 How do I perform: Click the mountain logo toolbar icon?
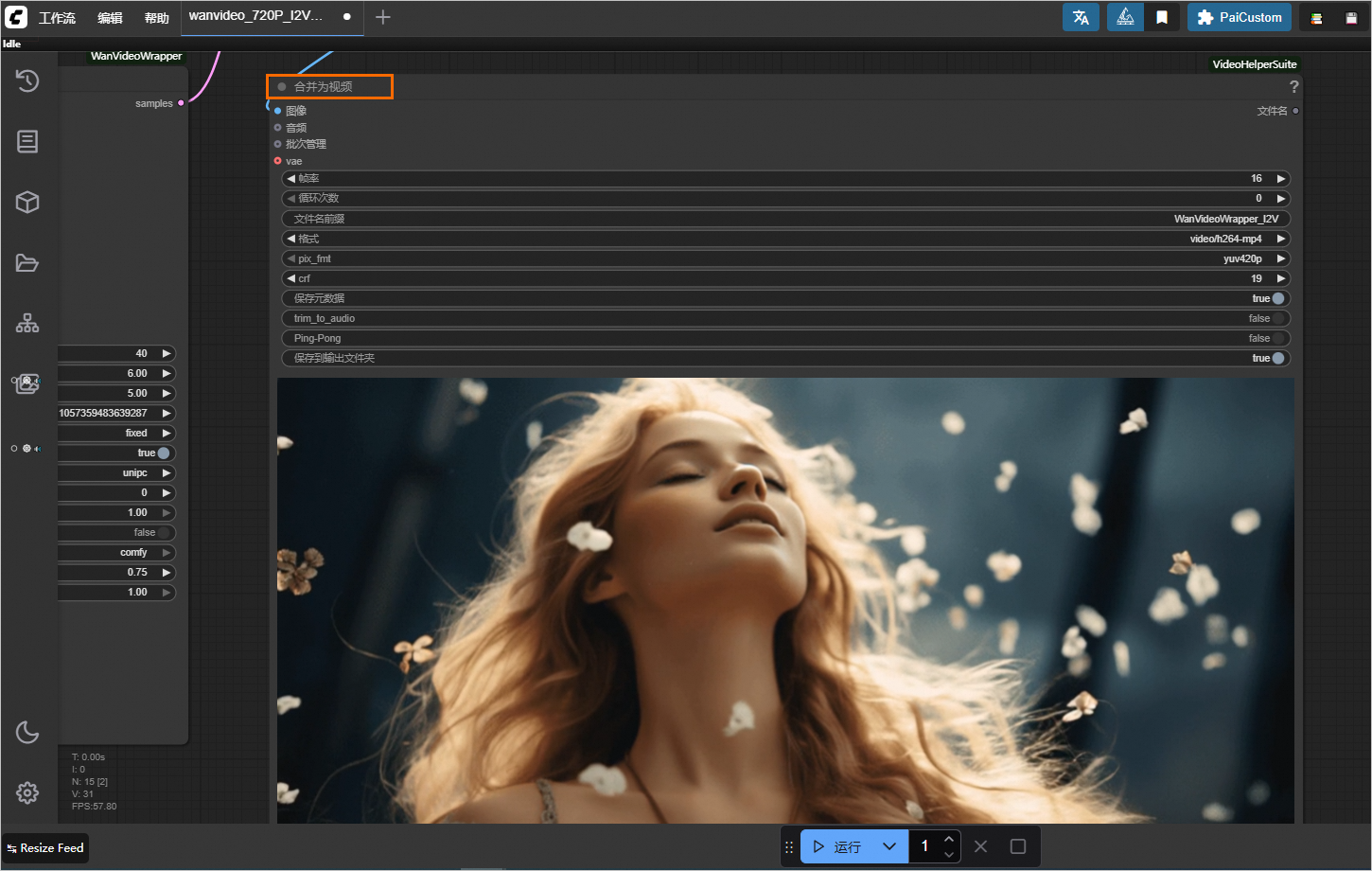coord(1125,17)
